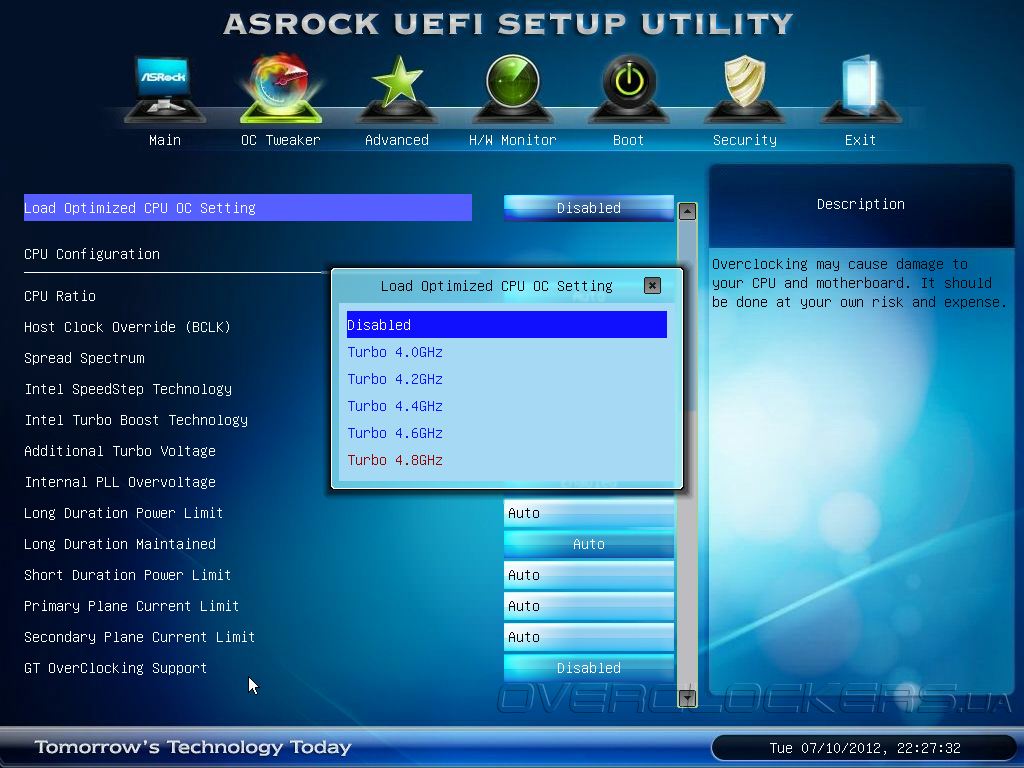1024x768 pixels.
Task: Select the Spread Spectrum row
Action: [84, 358]
